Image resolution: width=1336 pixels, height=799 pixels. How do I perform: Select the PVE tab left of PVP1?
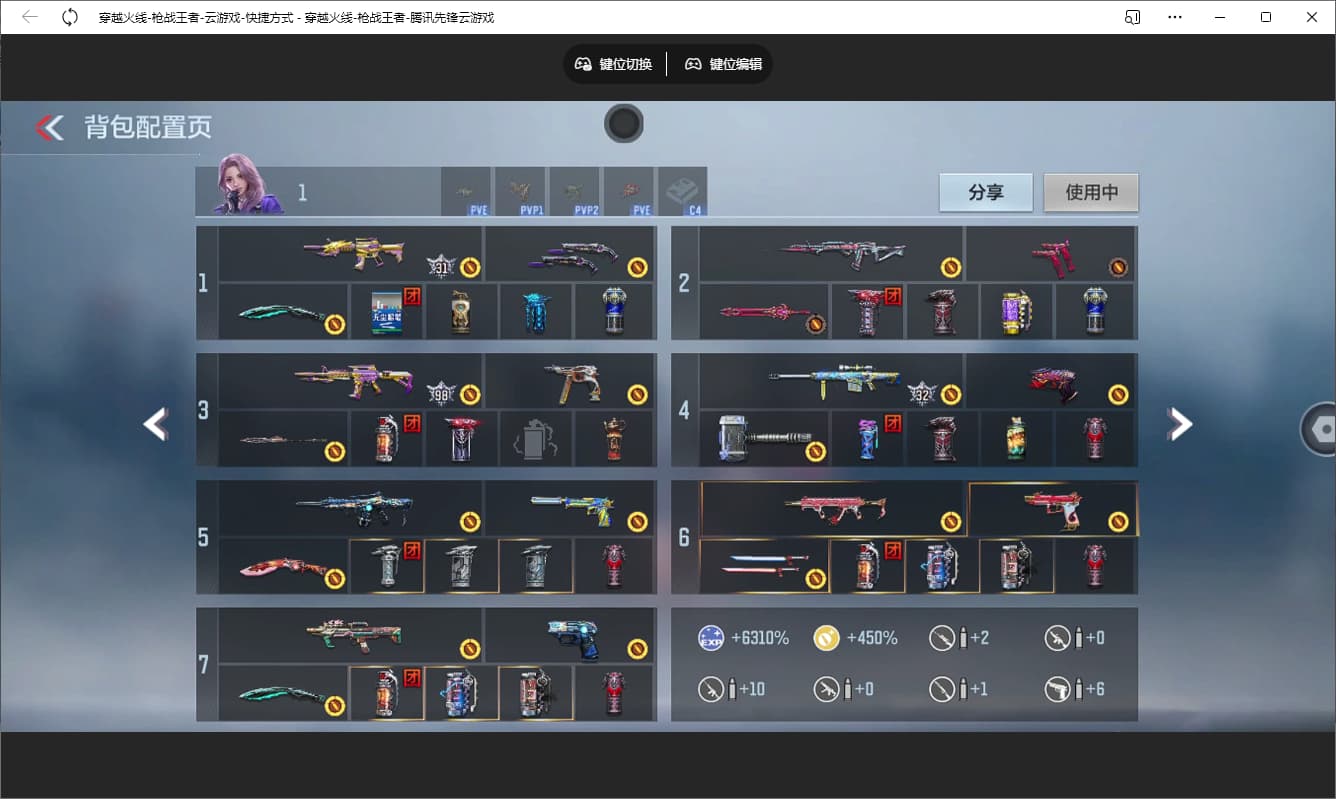click(x=466, y=192)
